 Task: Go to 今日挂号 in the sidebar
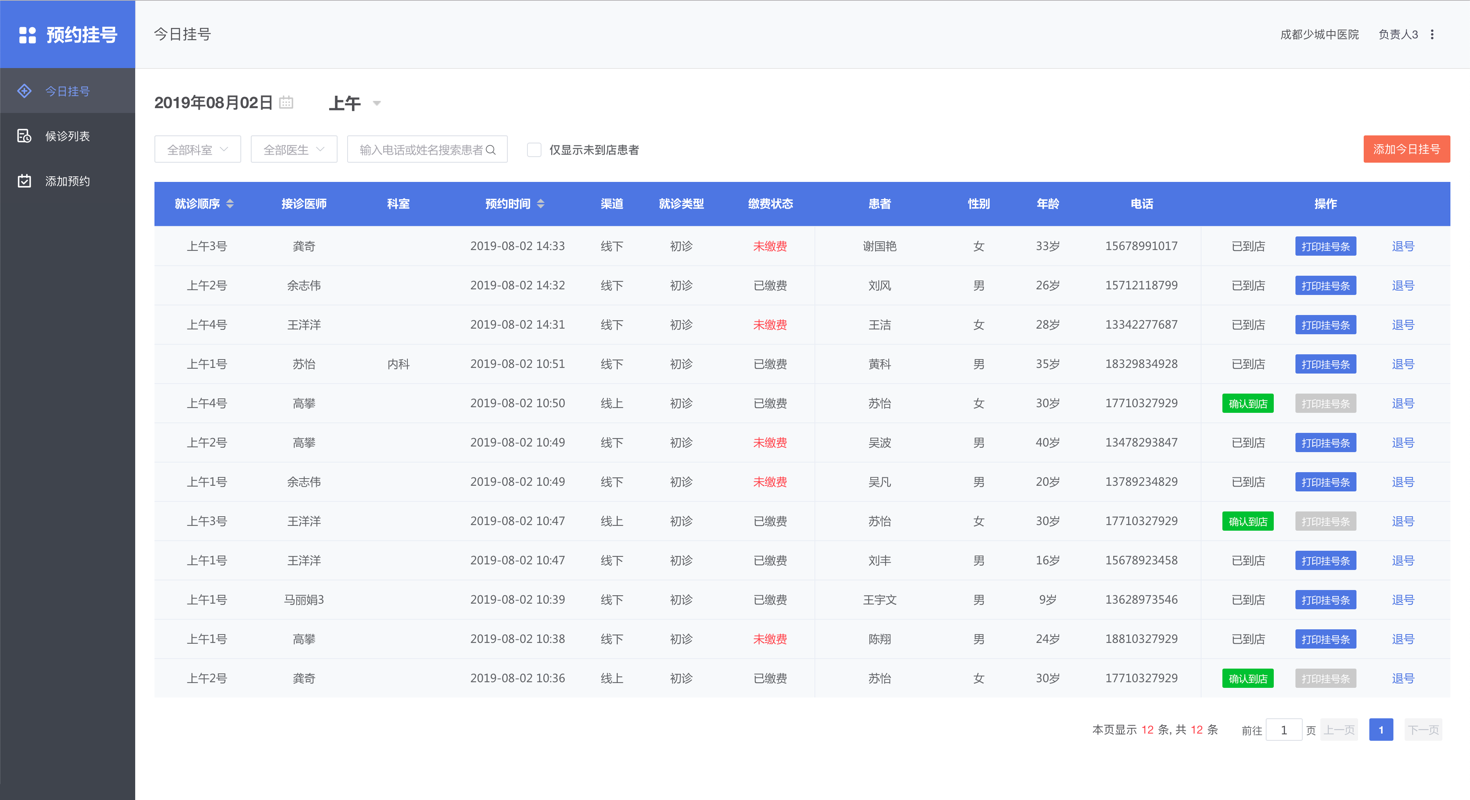[x=68, y=91]
